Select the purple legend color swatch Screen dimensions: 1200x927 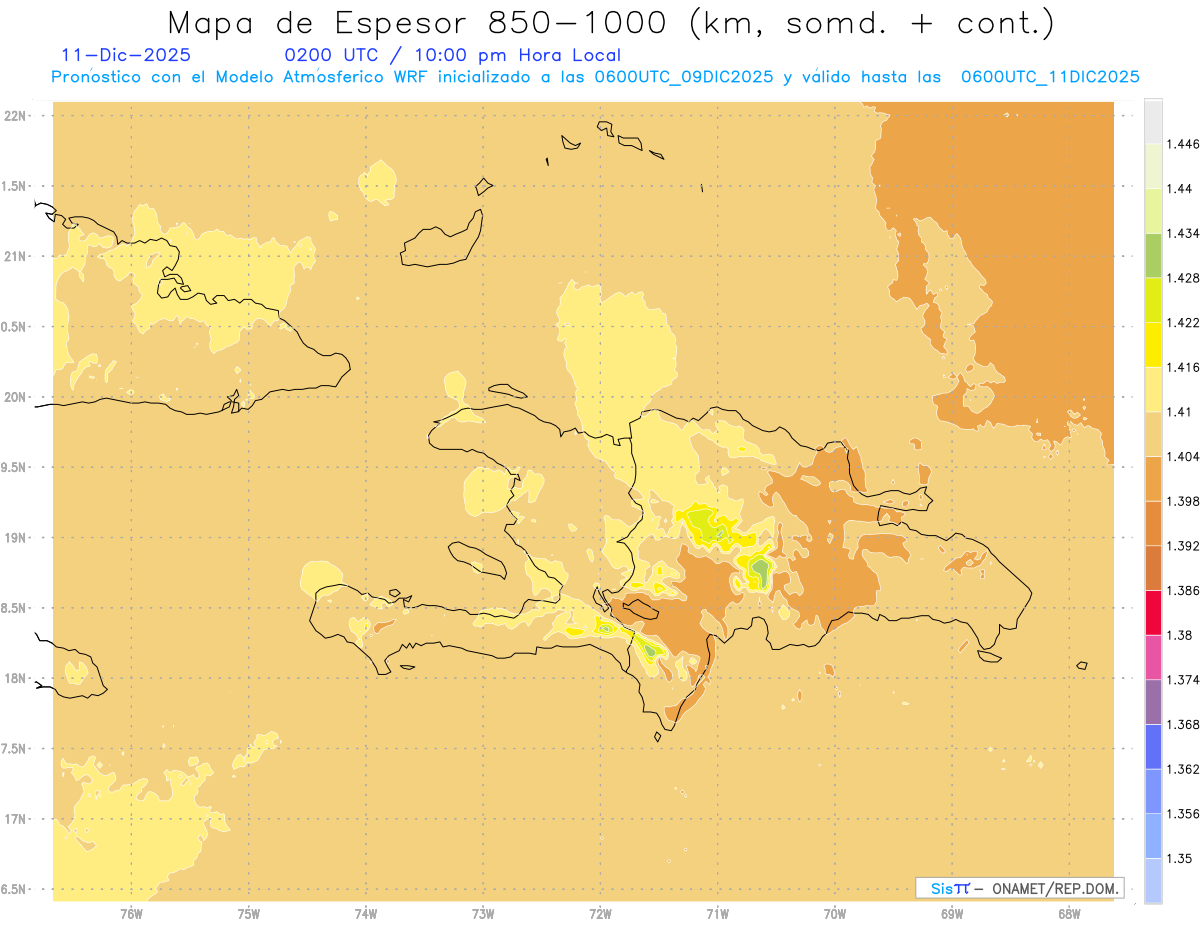(x=1153, y=702)
